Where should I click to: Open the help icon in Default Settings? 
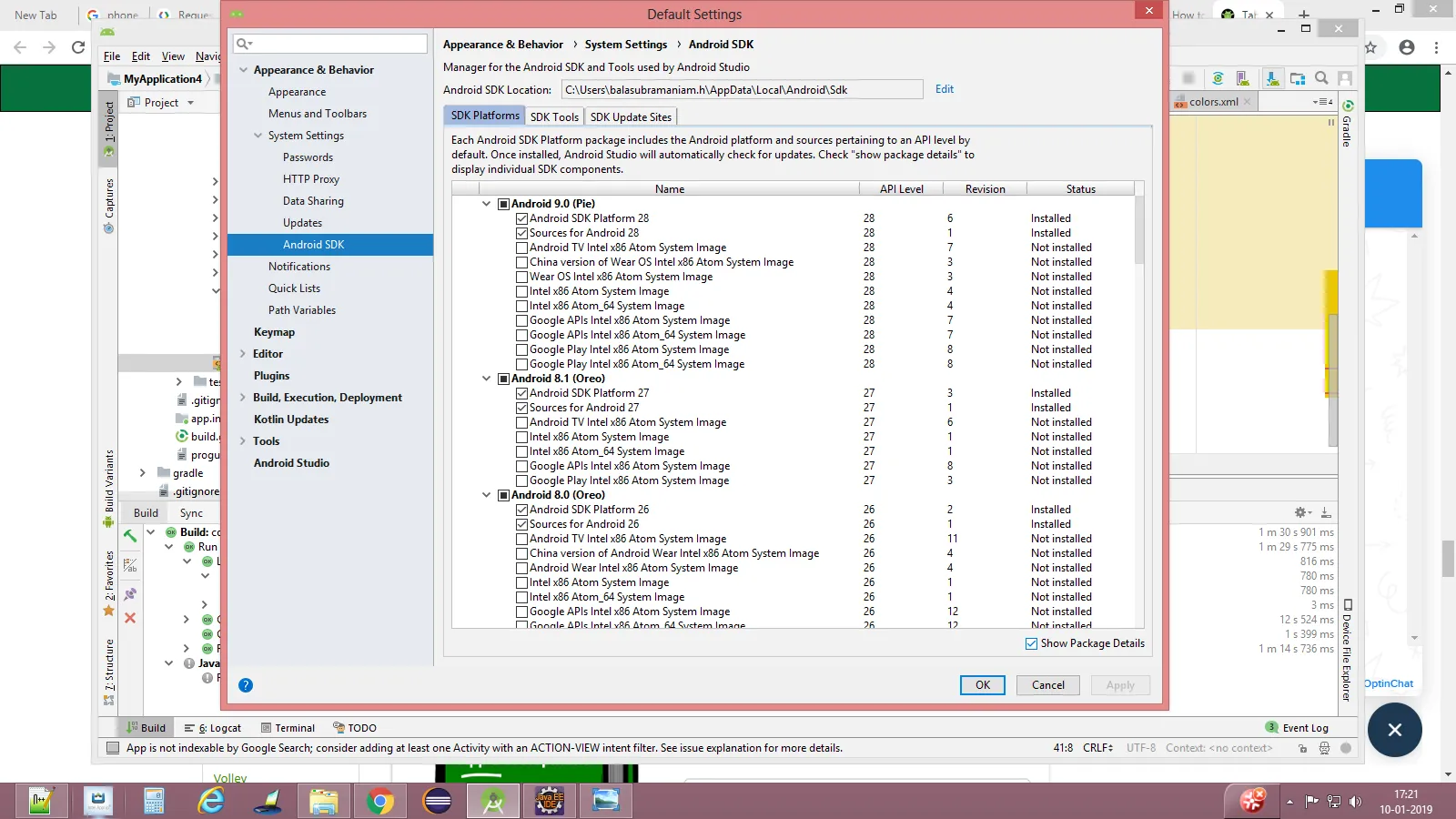point(246,685)
